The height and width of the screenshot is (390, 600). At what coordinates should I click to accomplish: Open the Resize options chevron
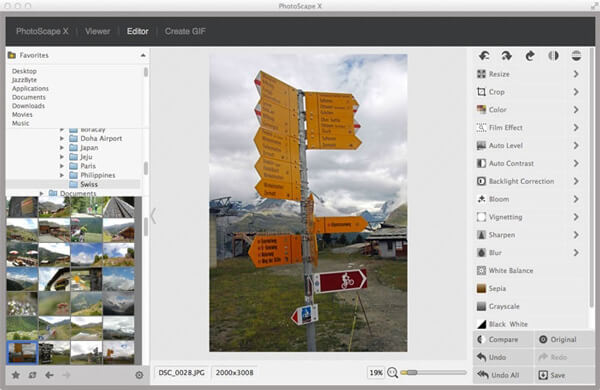click(x=576, y=74)
